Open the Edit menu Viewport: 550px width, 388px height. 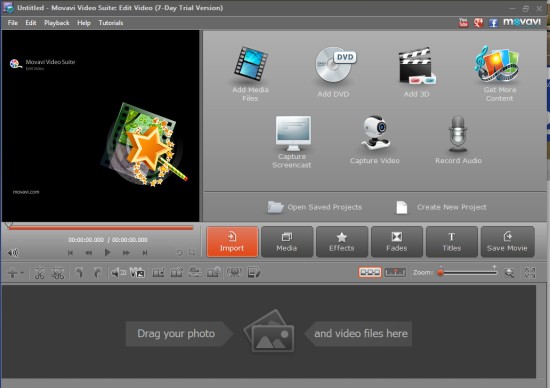coord(31,23)
